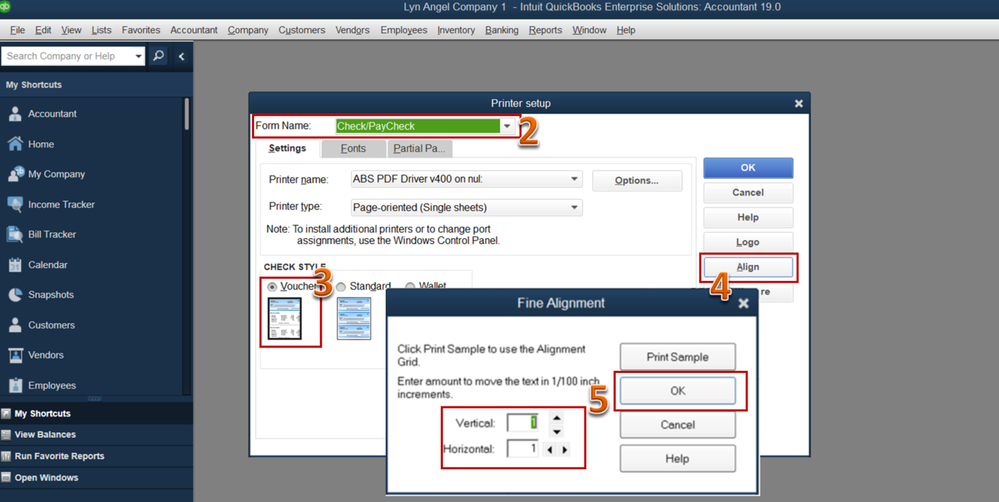Select Run Favorite Reports panel

pyautogui.click(x=96, y=456)
